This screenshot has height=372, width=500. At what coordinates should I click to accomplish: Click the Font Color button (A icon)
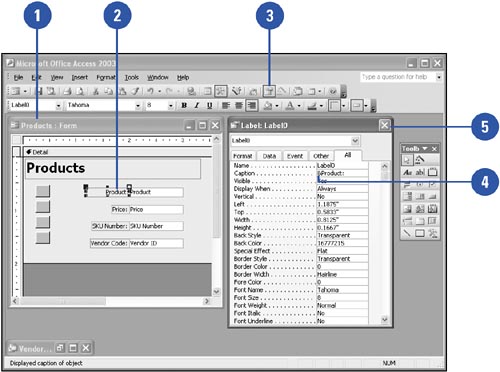[x=290, y=106]
